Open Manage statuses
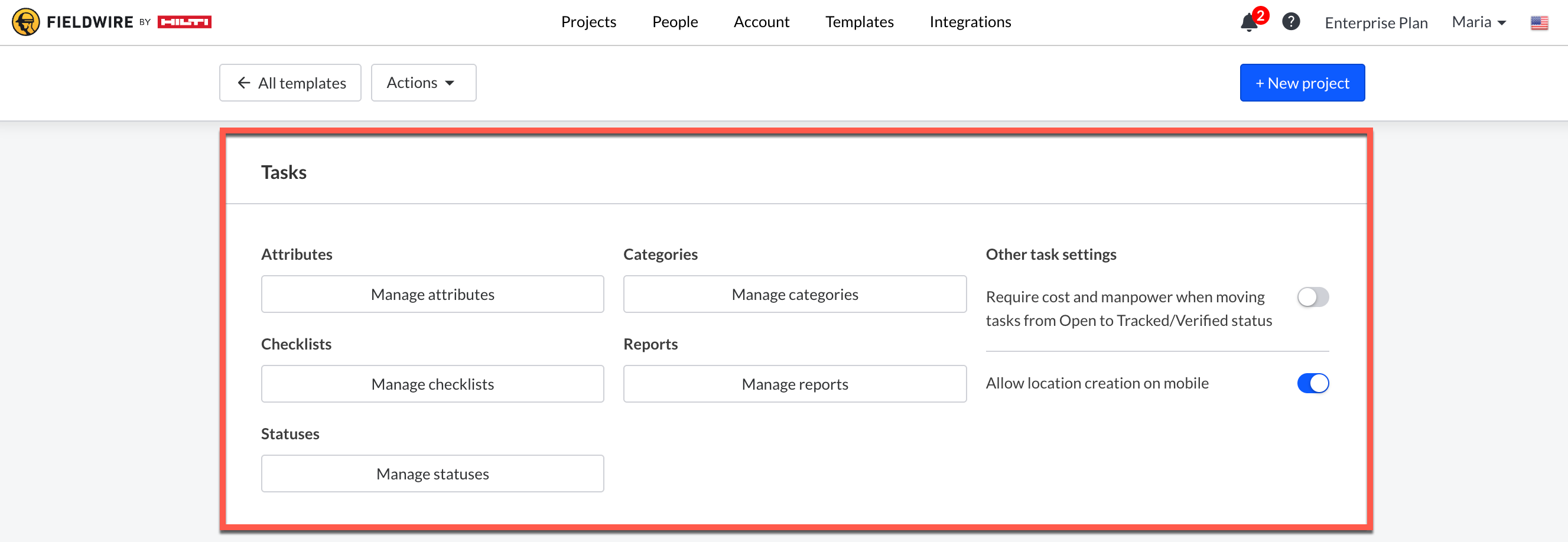The width and height of the screenshot is (1568, 542). coord(432,474)
